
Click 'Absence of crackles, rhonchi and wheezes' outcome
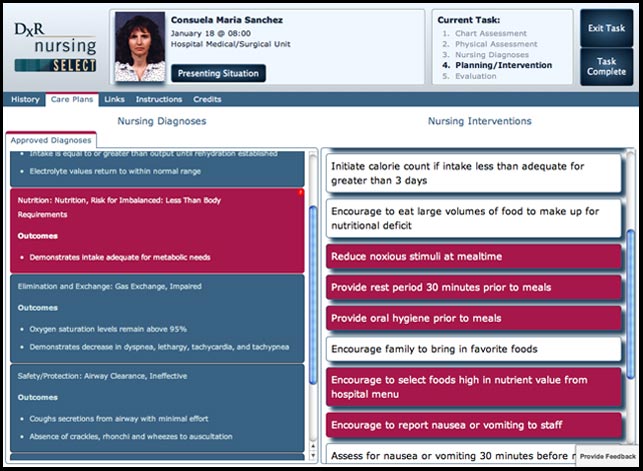pyautogui.click(x=131, y=437)
